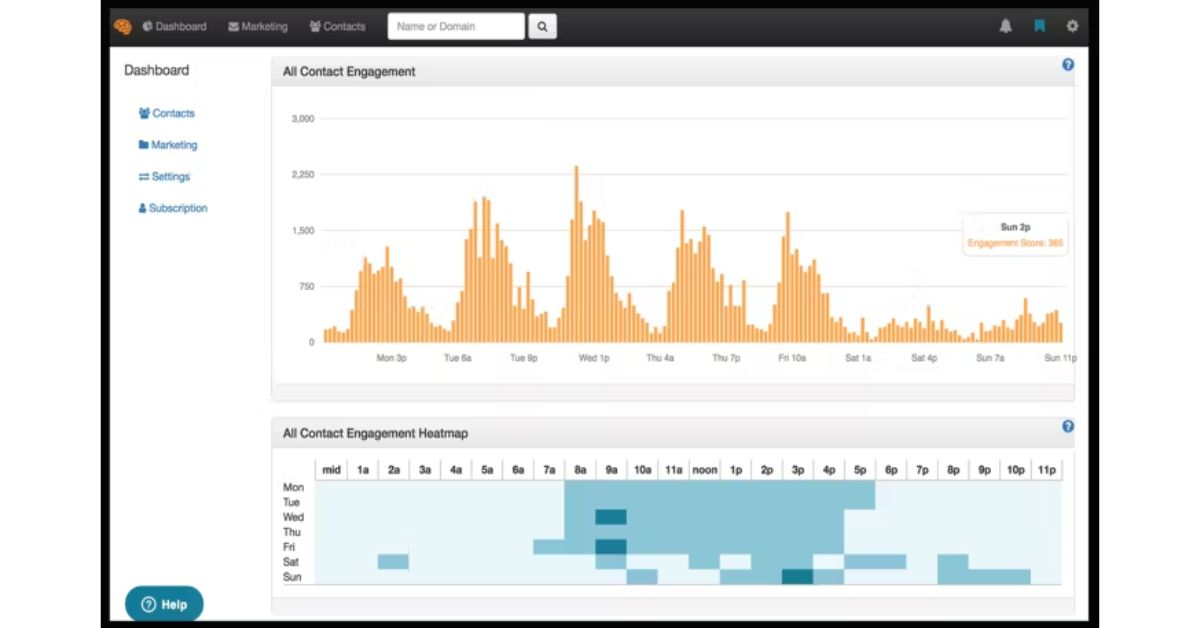Click the blue bookmark icon
Screen dimensions: 1200x628
tap(1040, 27)
